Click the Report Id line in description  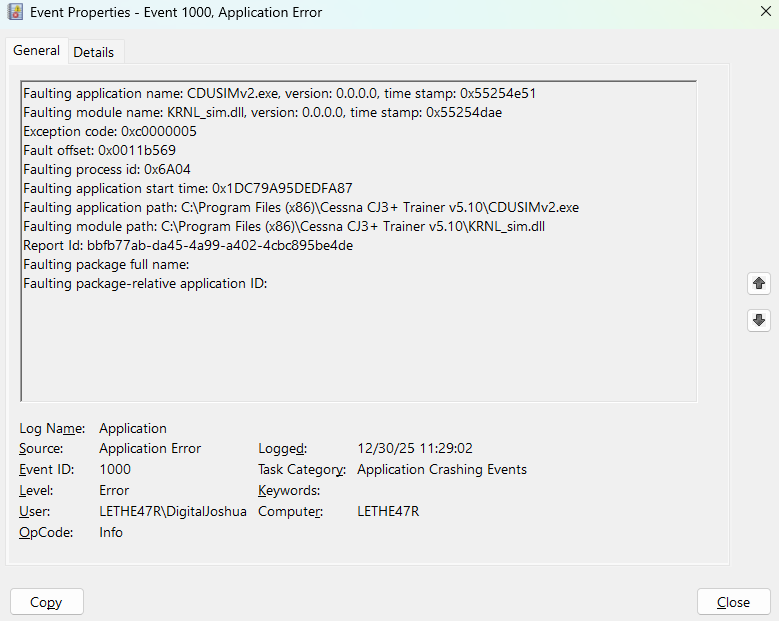188,245
